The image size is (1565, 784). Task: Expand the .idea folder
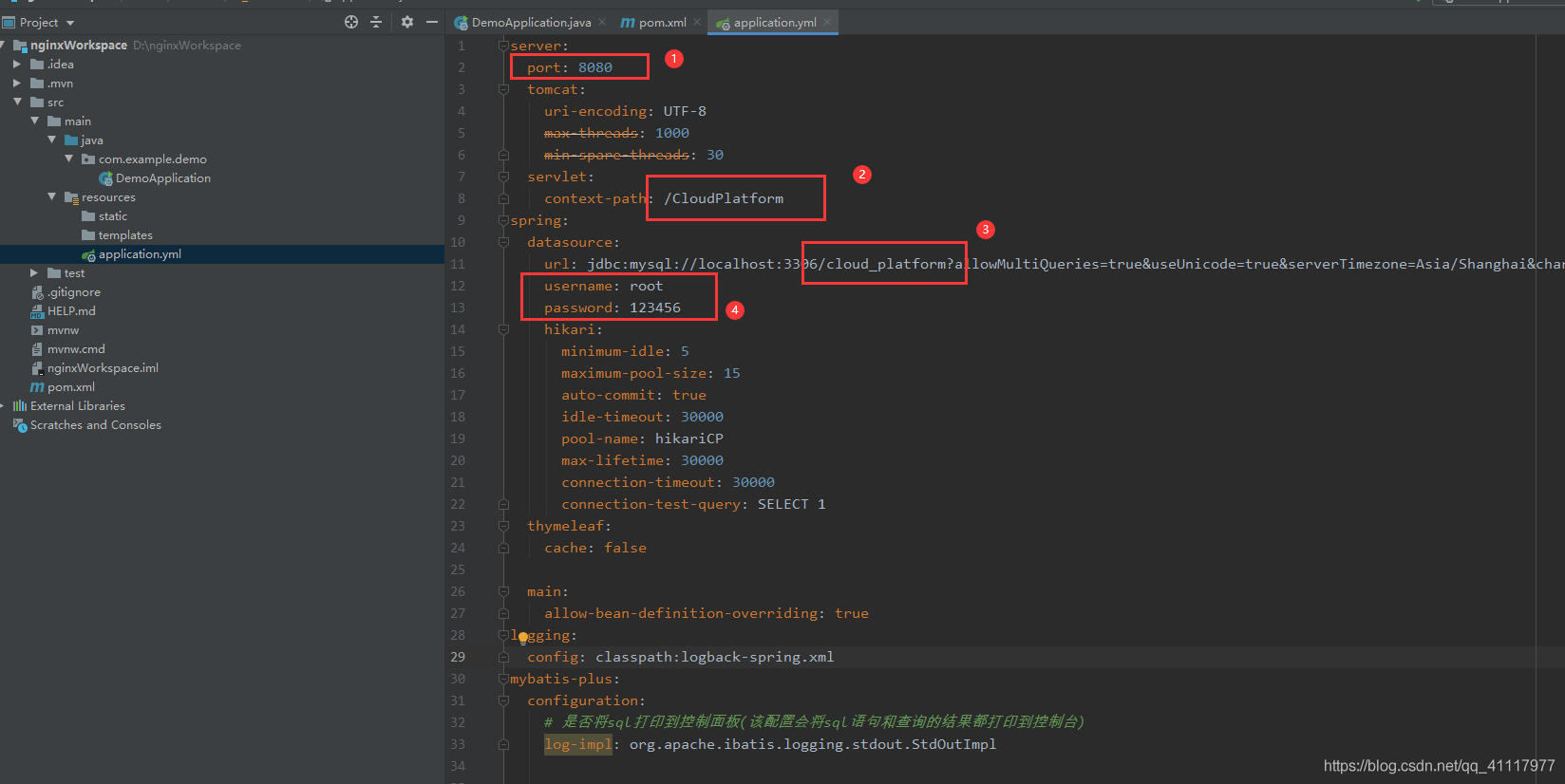[x=17, y=65]
